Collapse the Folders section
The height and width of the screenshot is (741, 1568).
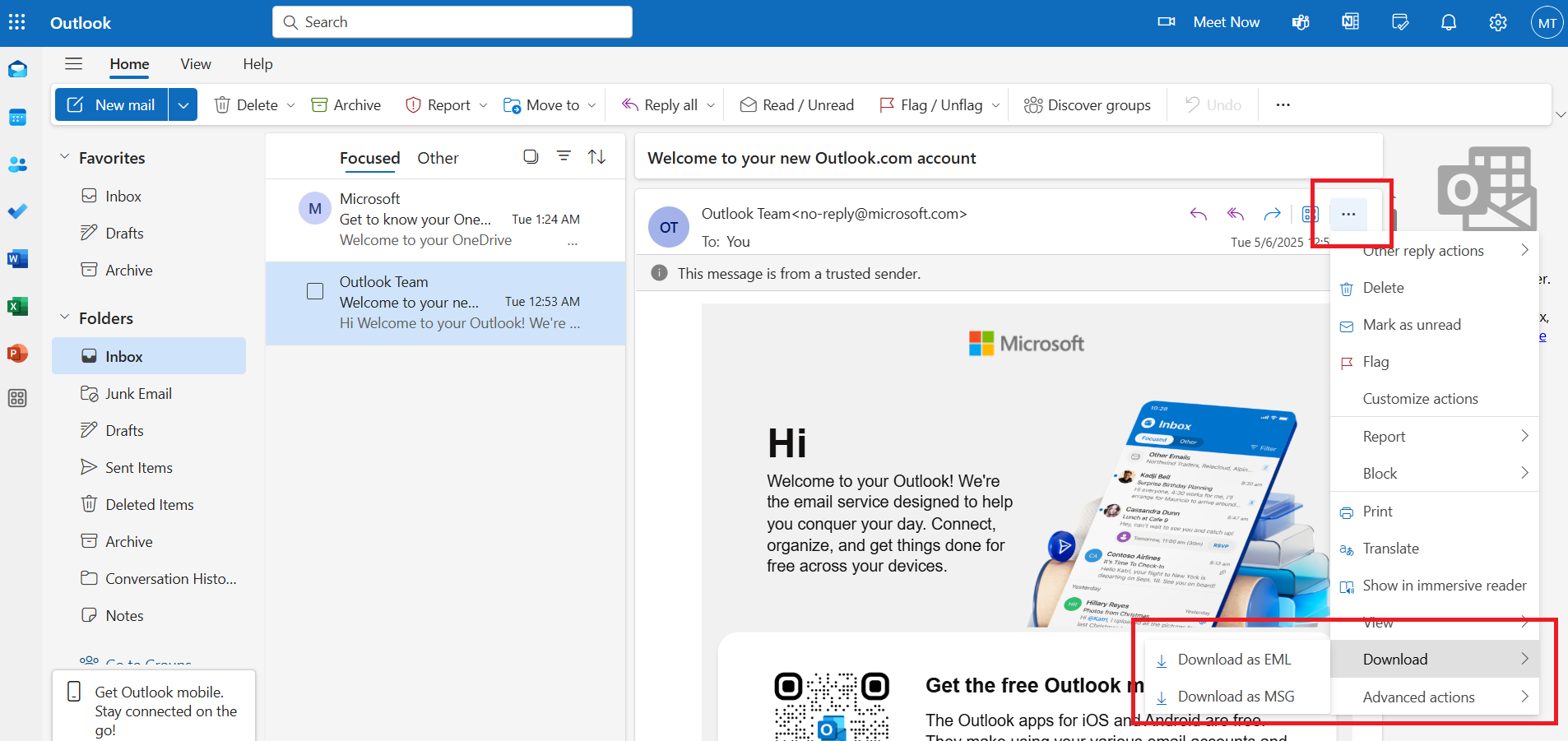click(64, 317)
